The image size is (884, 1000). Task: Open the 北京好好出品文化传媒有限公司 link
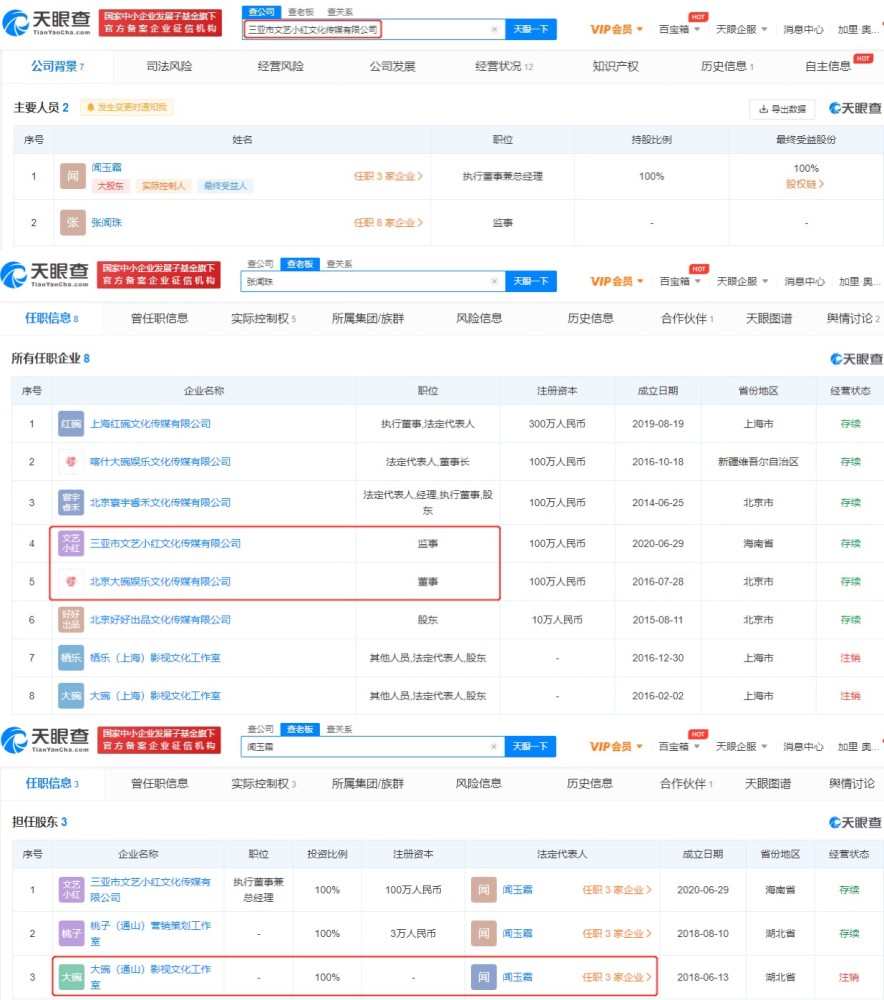[x=160, y=619]
